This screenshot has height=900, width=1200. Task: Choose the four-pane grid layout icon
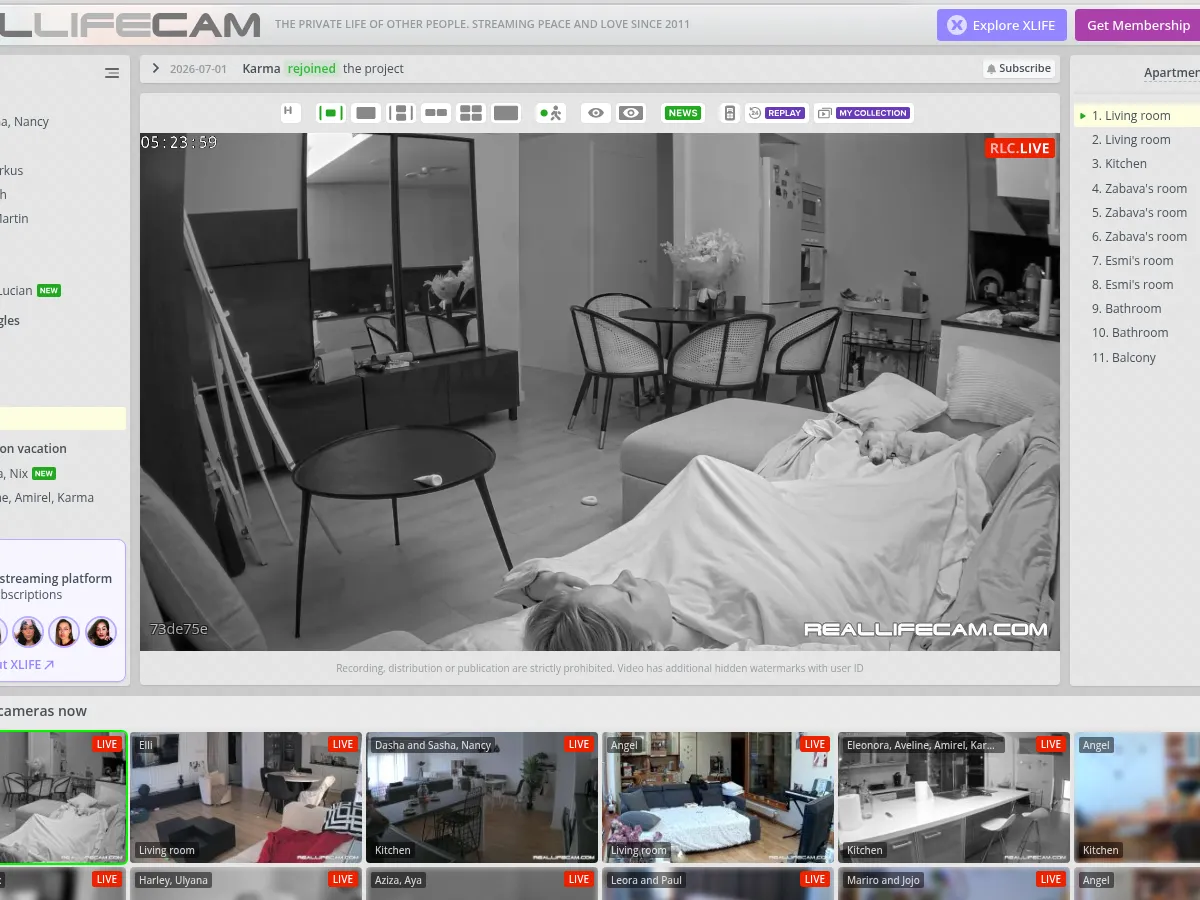tap(471, 113)
